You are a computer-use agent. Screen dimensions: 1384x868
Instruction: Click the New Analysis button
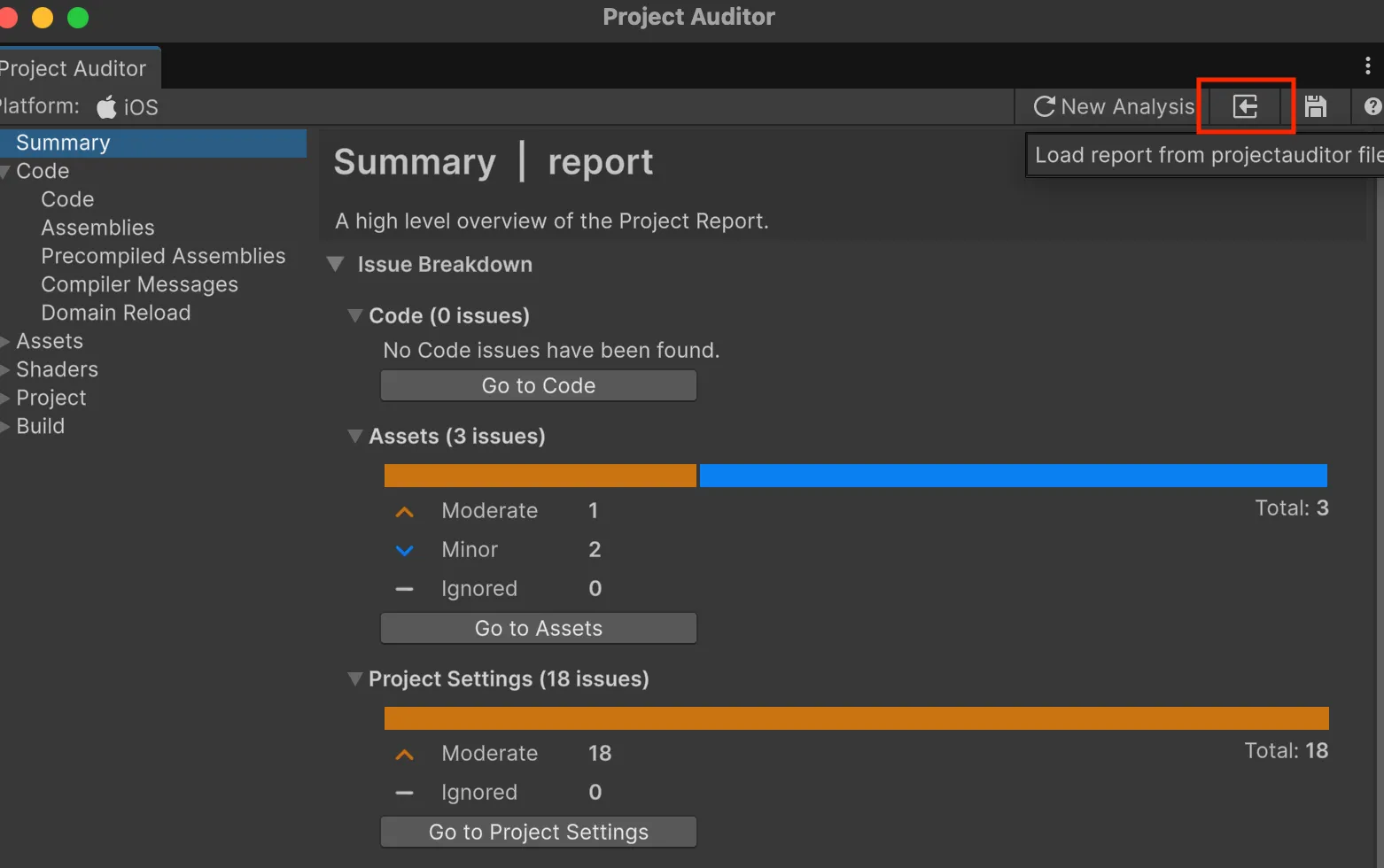pyautogui.click(x=1113, y=106)
